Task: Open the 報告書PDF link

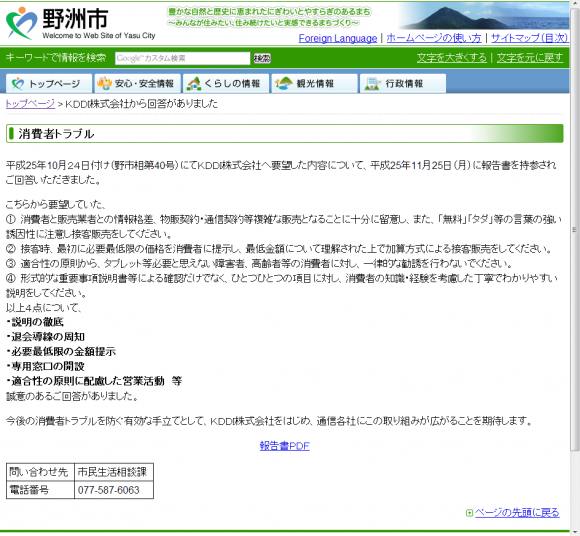Action: point(284,446)
